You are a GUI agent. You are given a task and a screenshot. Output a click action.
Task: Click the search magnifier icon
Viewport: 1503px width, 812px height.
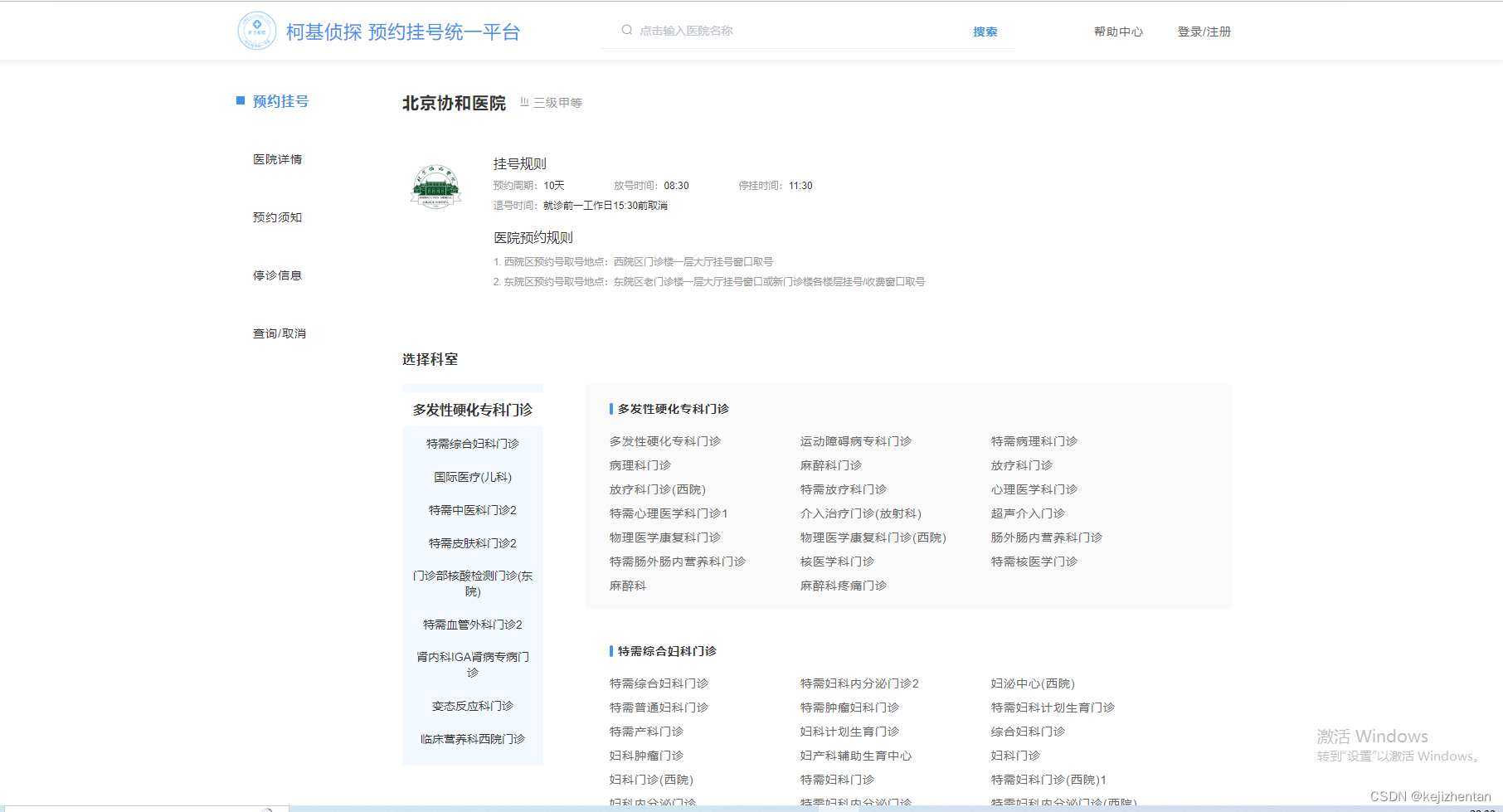627,30
